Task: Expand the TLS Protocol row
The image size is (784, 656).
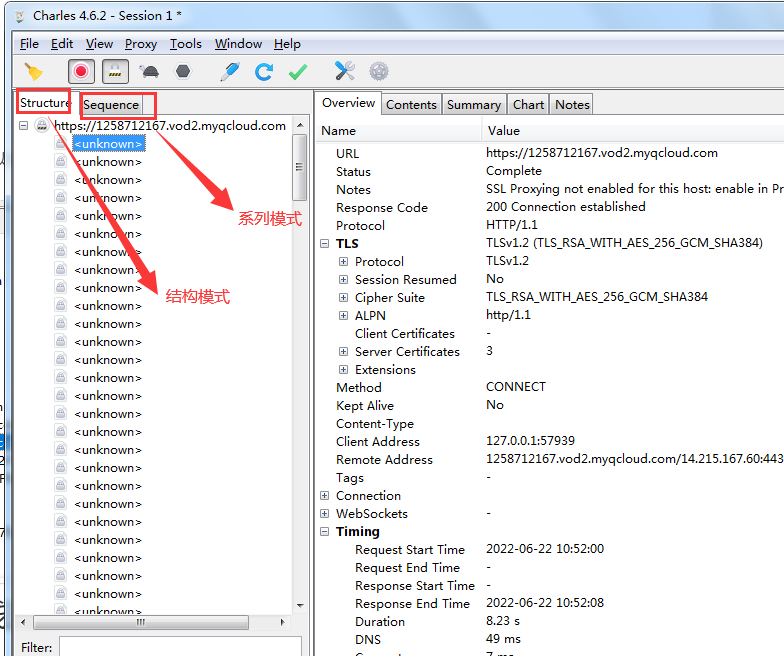Action: (x=344, y=262)
